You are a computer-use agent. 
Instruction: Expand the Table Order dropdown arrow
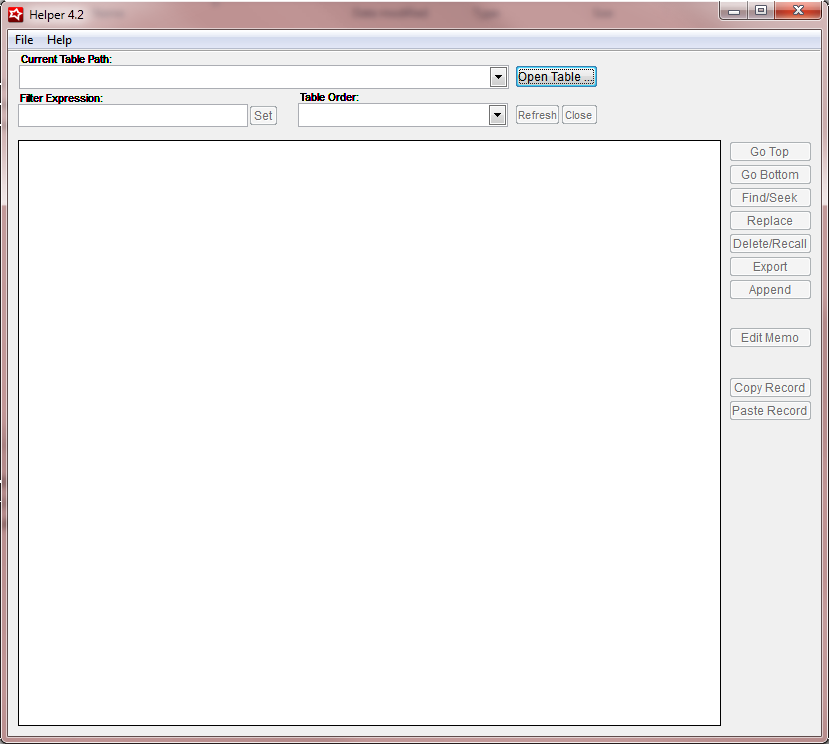(497, 115)
